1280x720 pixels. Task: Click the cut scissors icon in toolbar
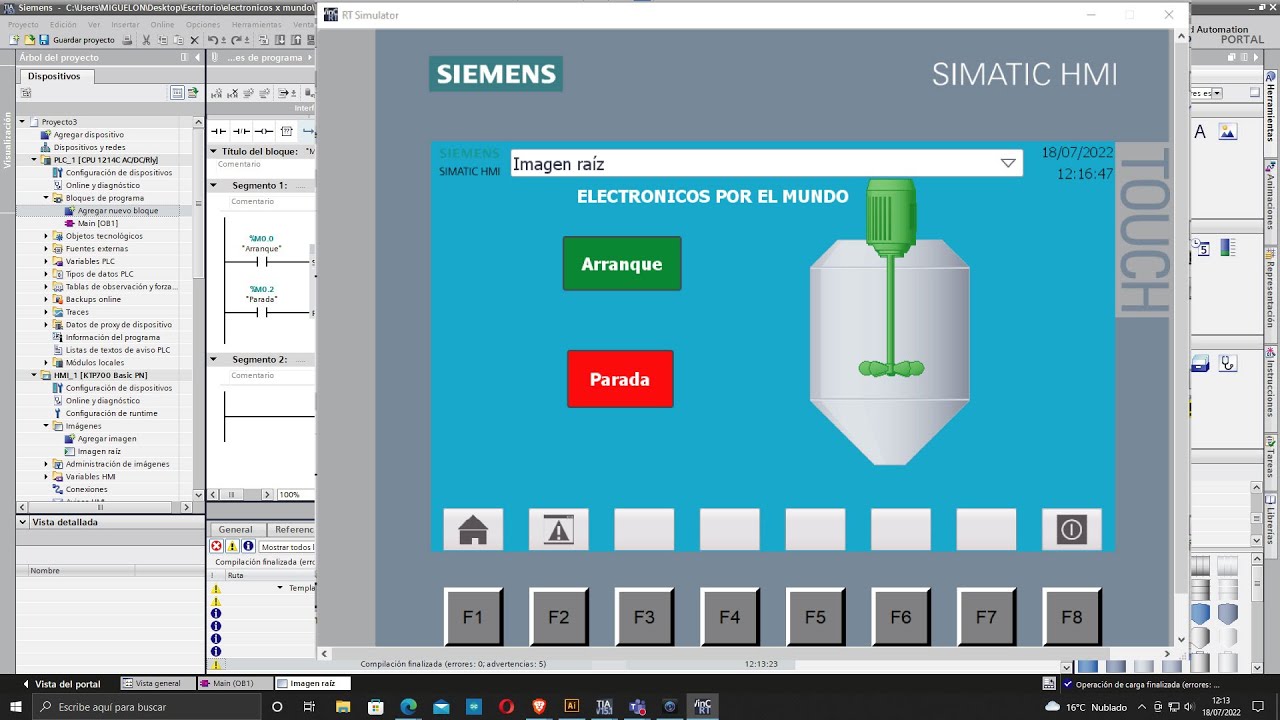146,40
